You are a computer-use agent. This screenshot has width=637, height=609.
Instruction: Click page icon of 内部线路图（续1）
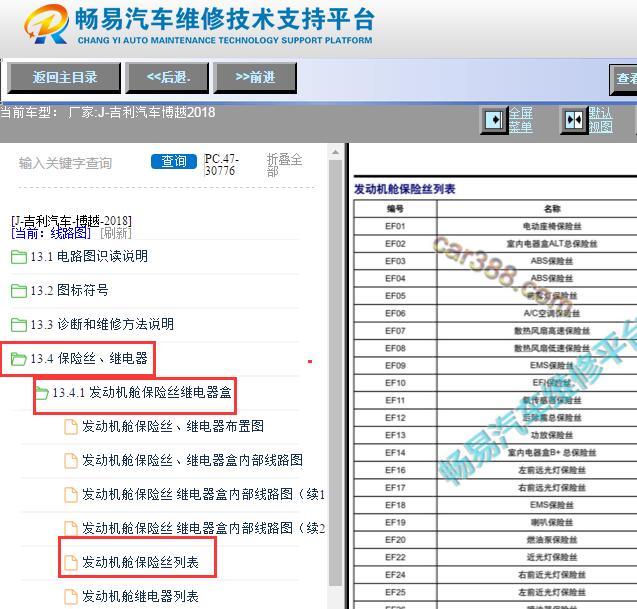pos(71,495)
